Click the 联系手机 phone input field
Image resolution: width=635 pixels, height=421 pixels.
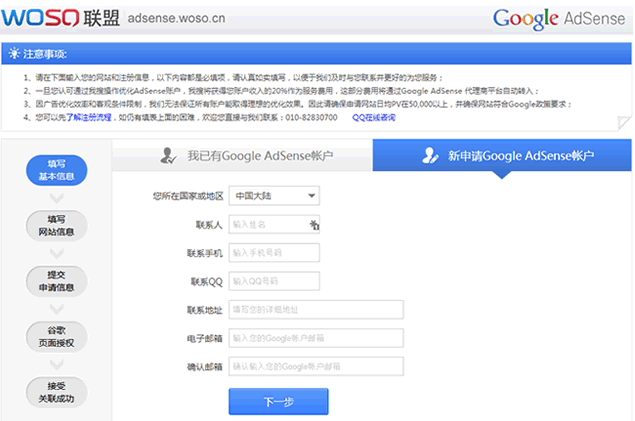[x=274, y=253]
